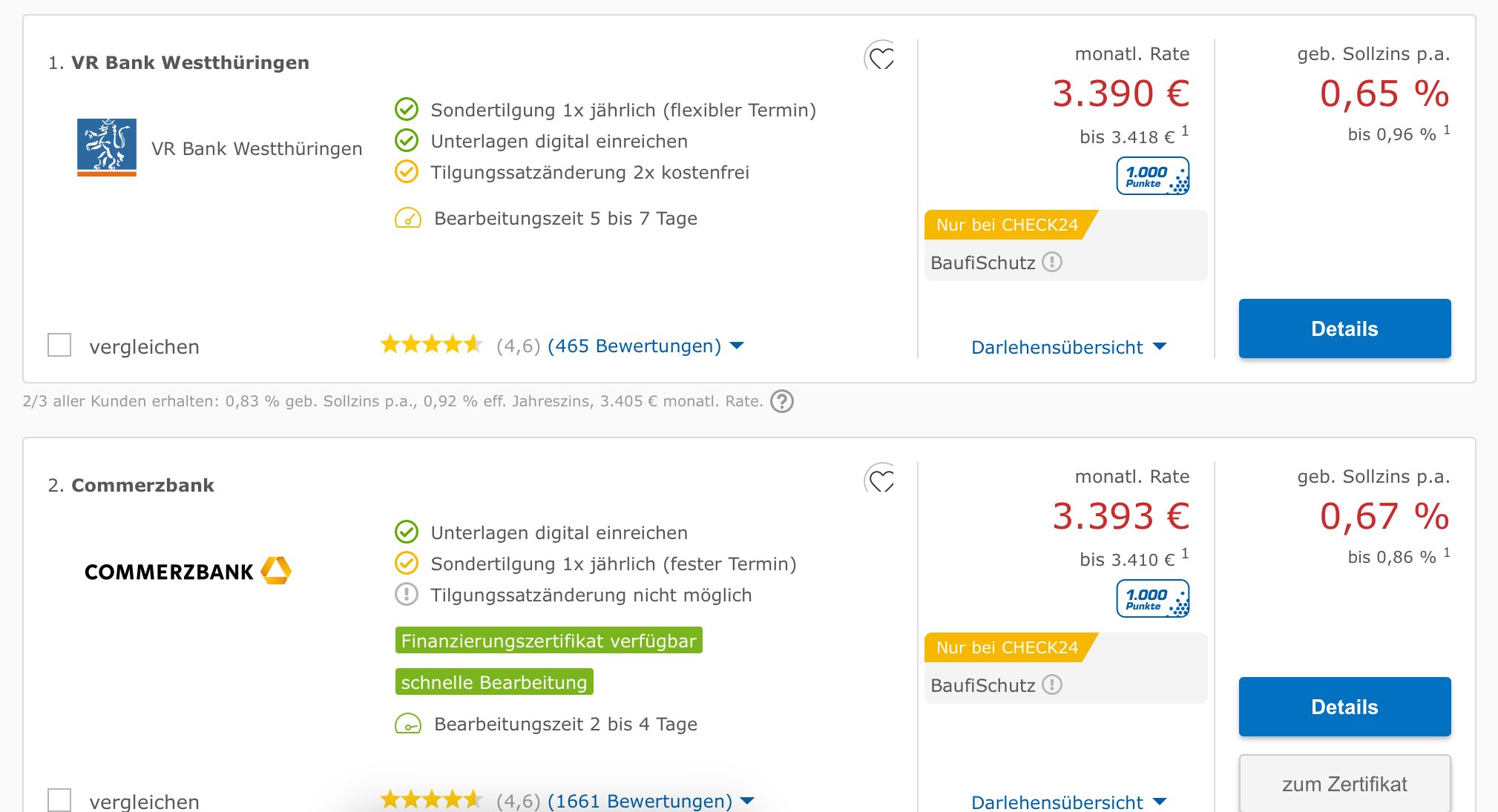The height and width of the screenshot is (812, 1498).
Task: Click the 1.000 Punkte badge for VR Bank
Action: click(x=1152, y=176)
